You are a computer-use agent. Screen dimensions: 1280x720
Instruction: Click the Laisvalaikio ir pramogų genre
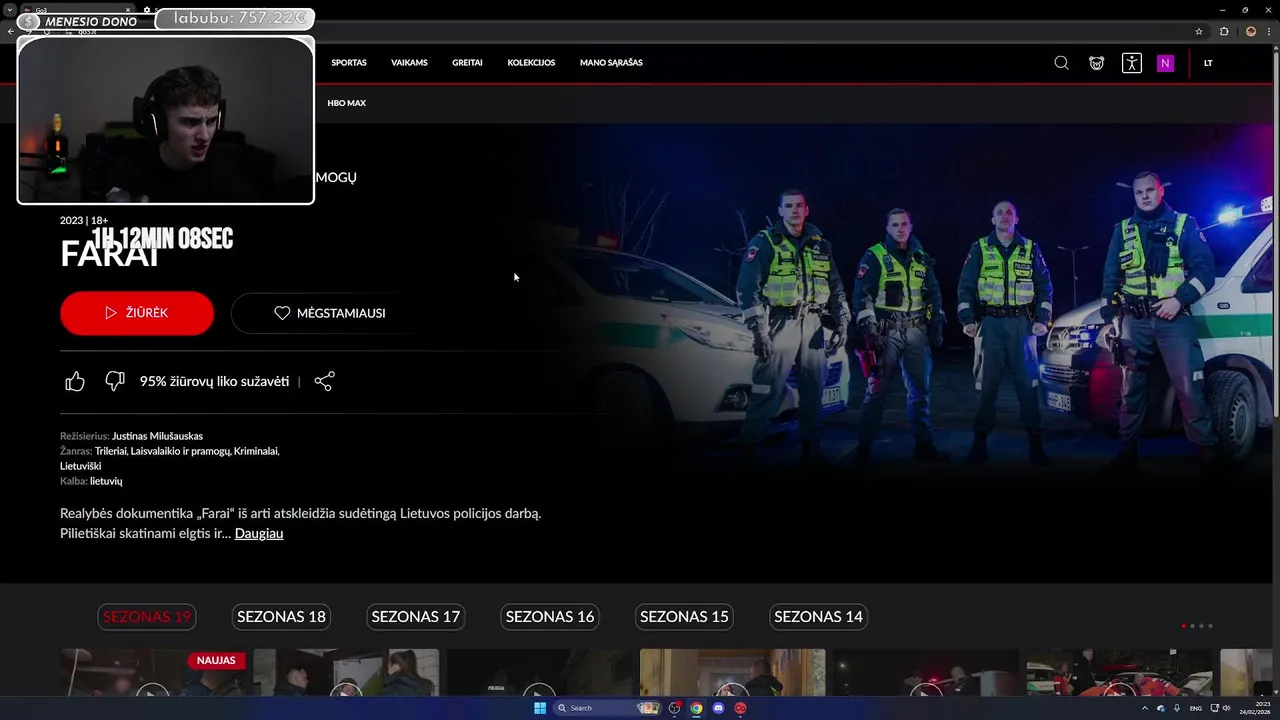click(180, 451)
